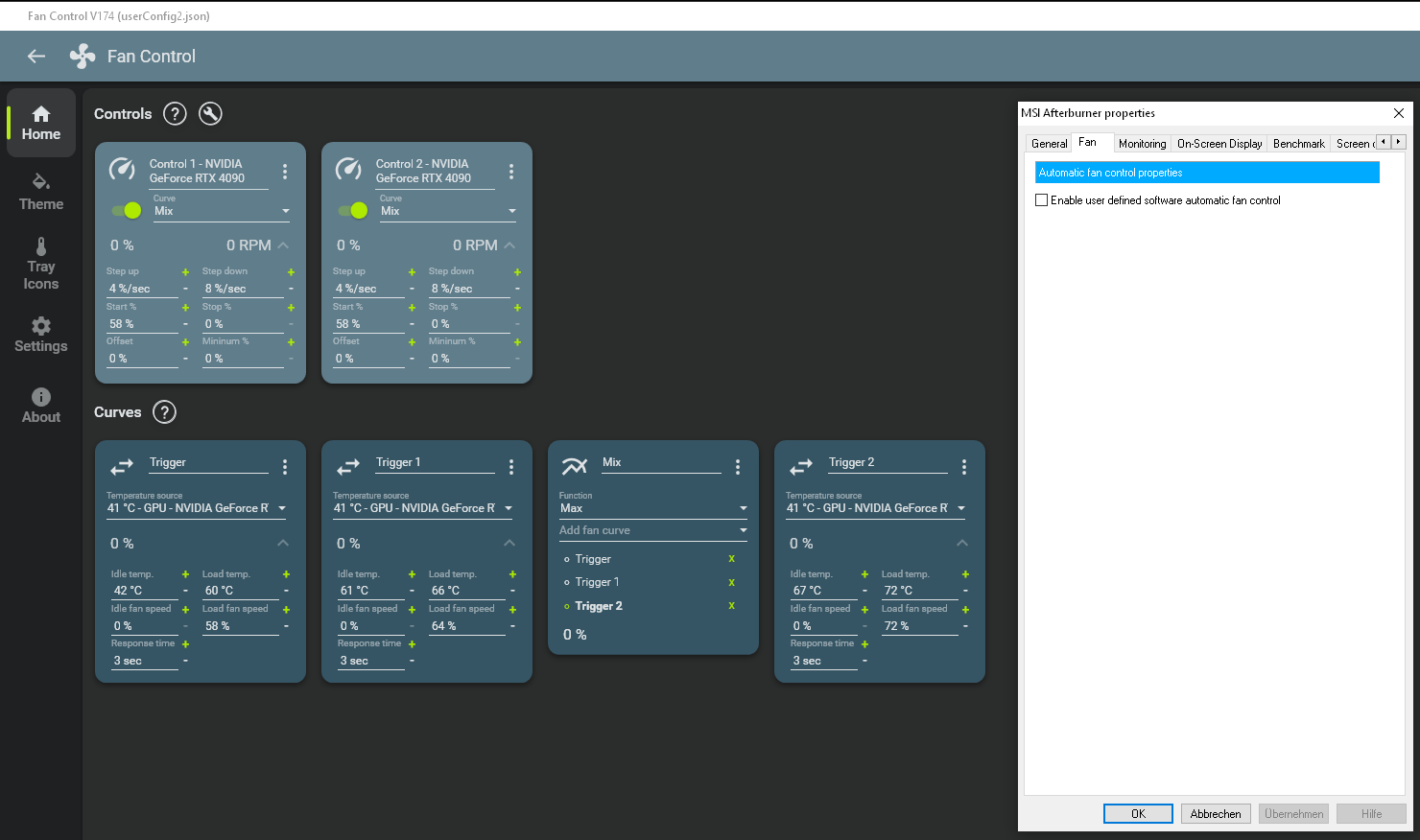Remove Trigger 2 from the Mix curve list
The height and width of the screenshot is (840, 1420).
731,606
